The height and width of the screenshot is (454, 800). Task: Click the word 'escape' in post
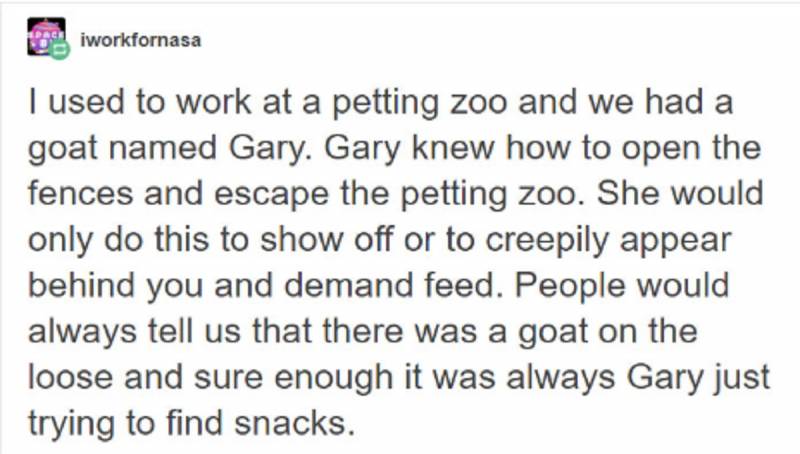[271, 195]
